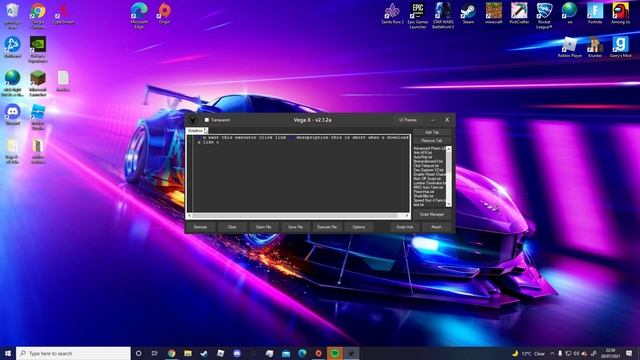This screenshot has width=640, height=360.
Task: Close the Scriptbox tab with its X
Action: (206, 131)
